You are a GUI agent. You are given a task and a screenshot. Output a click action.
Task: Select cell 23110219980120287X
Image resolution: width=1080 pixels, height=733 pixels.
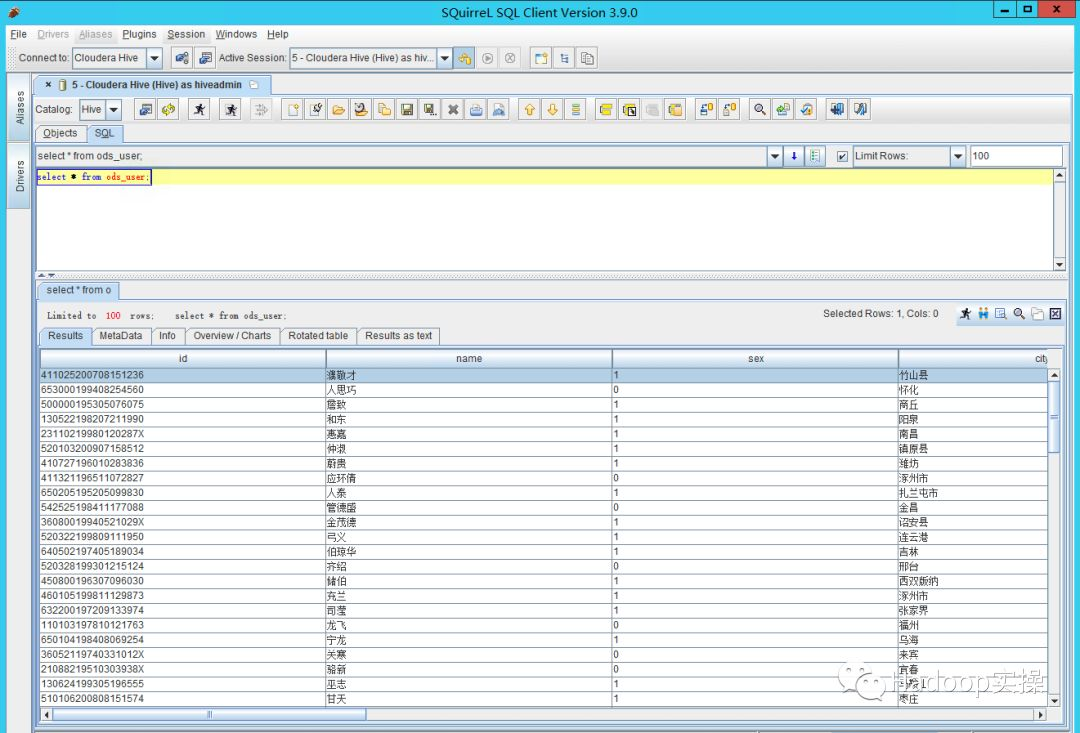coord(183,434)
